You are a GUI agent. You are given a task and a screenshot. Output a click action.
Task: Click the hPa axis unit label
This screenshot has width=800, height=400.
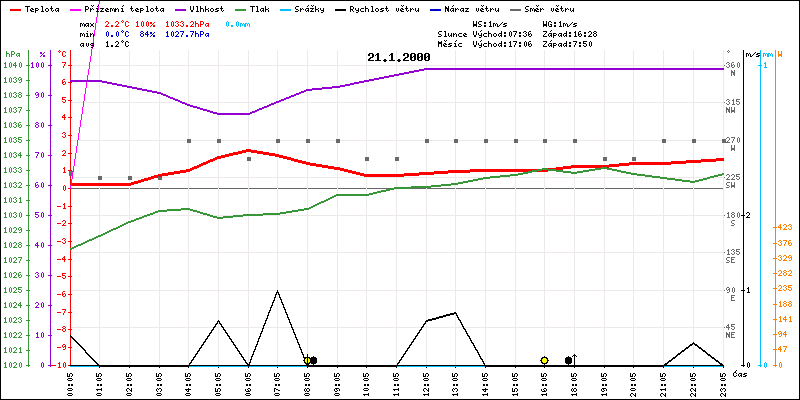[x=11, y=53]
